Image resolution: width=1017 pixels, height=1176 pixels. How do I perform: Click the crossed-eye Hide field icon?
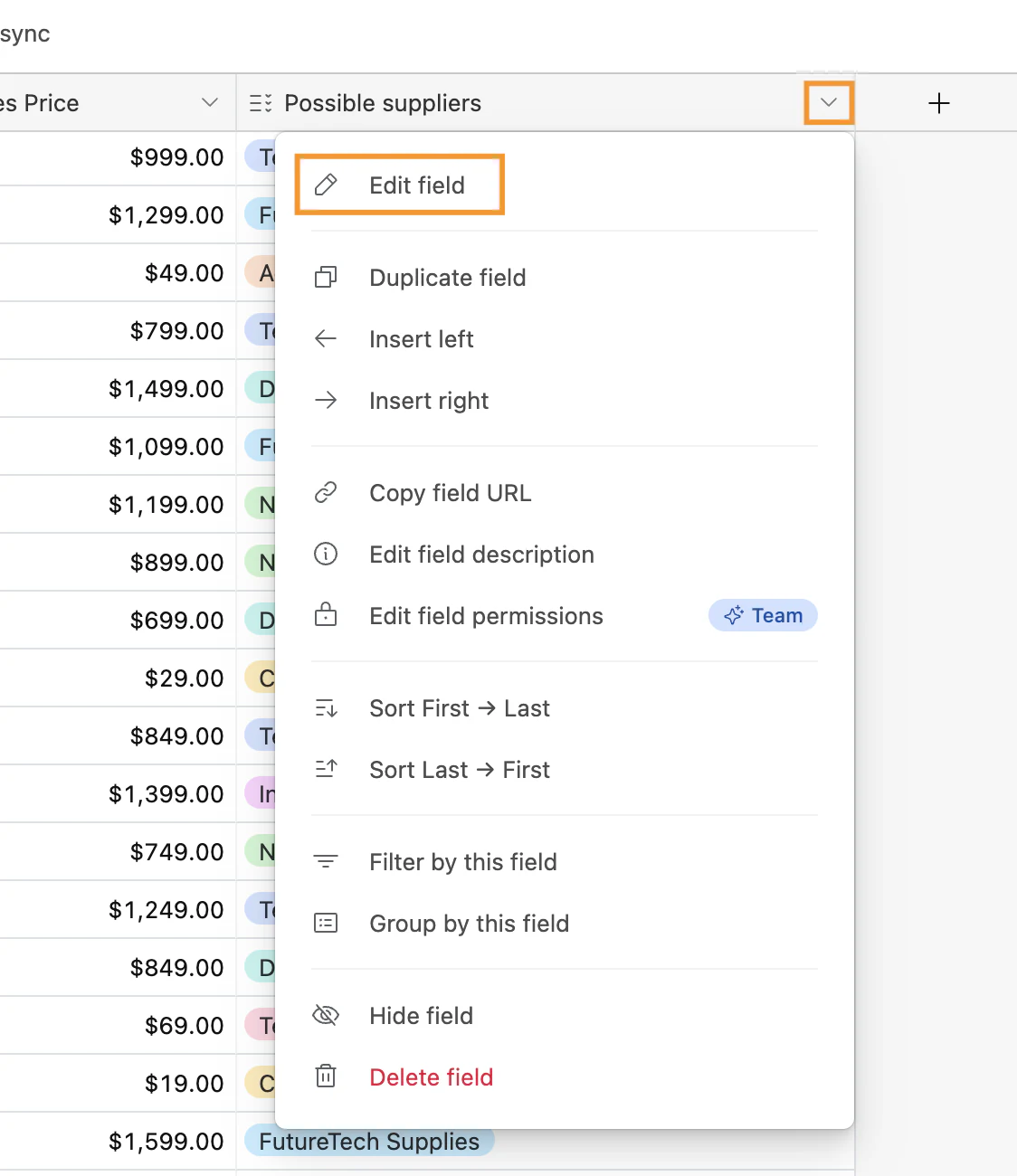326,1015
